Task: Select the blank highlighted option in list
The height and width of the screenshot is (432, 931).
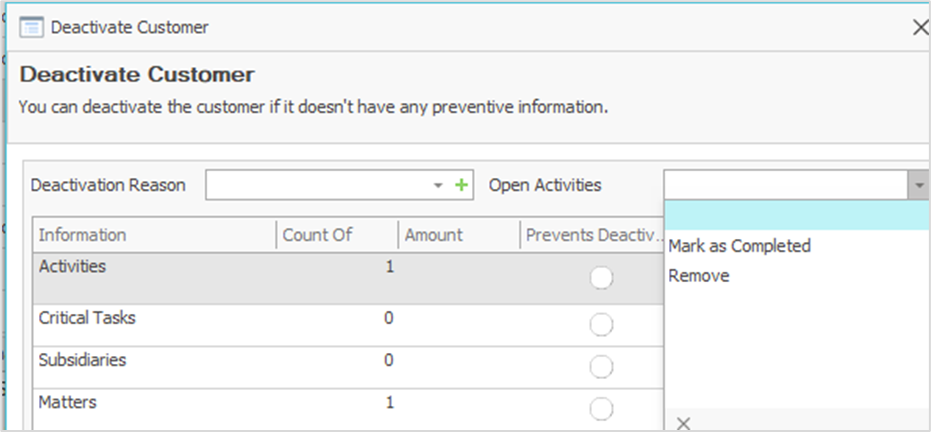Action: (x=795, y=216)
